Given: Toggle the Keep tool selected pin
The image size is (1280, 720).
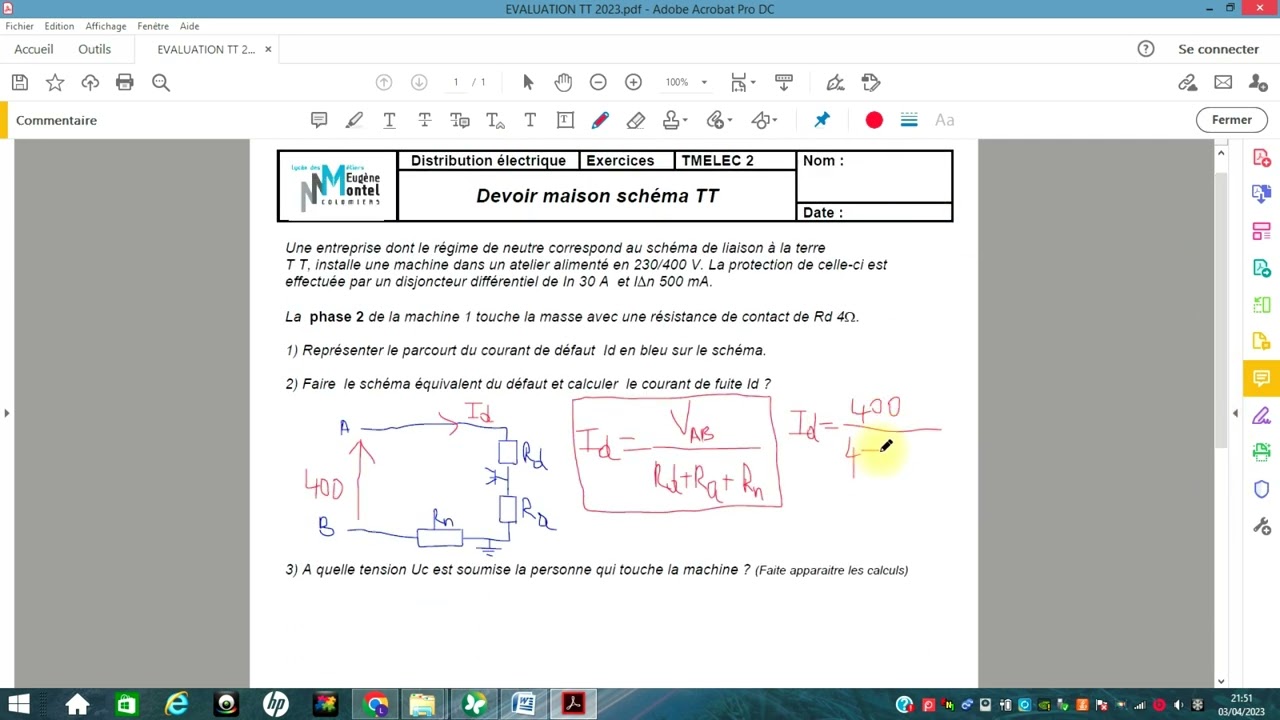Looking at the screenshot, I should pos(822,120).
